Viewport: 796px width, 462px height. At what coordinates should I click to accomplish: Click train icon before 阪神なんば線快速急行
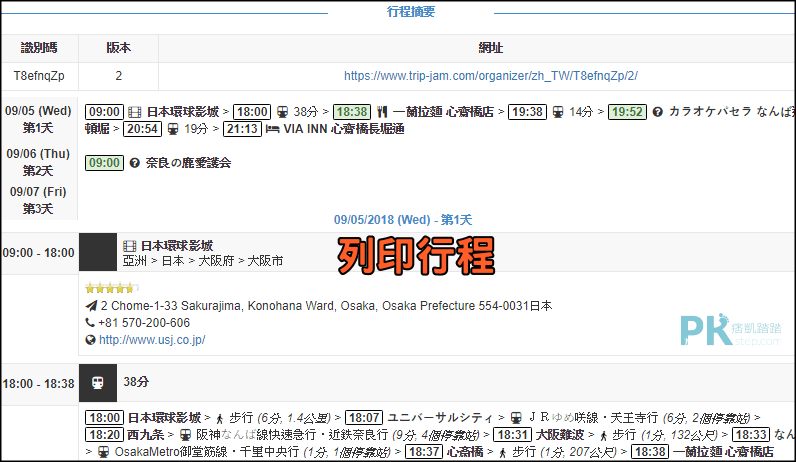(x=186, y=435)
